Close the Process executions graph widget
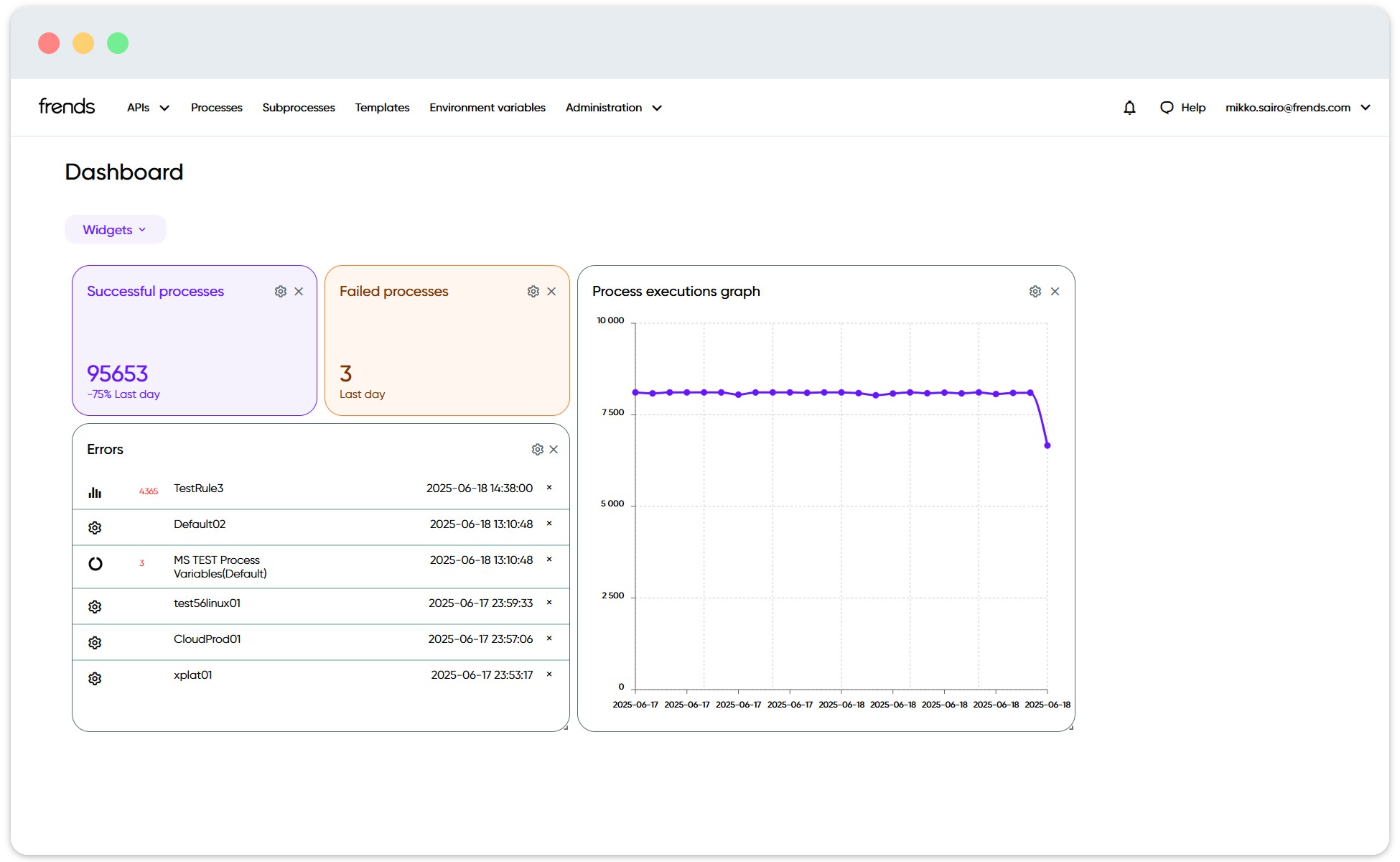This screenshot has height=862, width=1400. 1055,292
